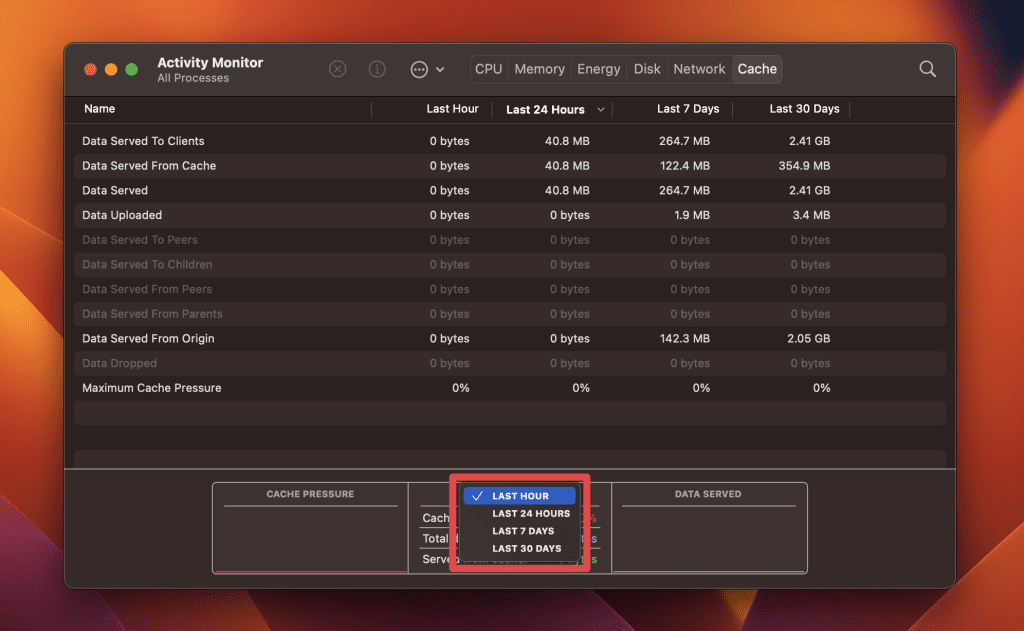This screenshot has width=1024, height=631.
Task: Click the 354.9 MB value
Action: pos(804,166)
